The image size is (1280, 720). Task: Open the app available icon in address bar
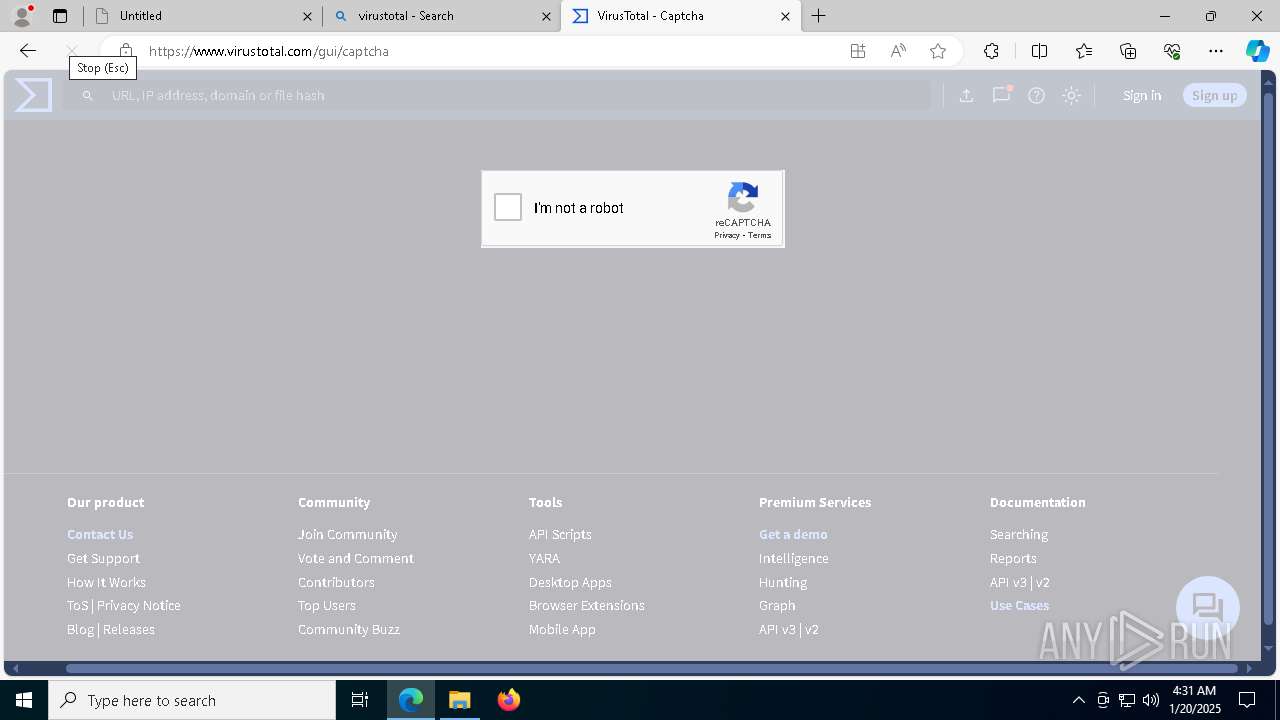coord(858,51)
